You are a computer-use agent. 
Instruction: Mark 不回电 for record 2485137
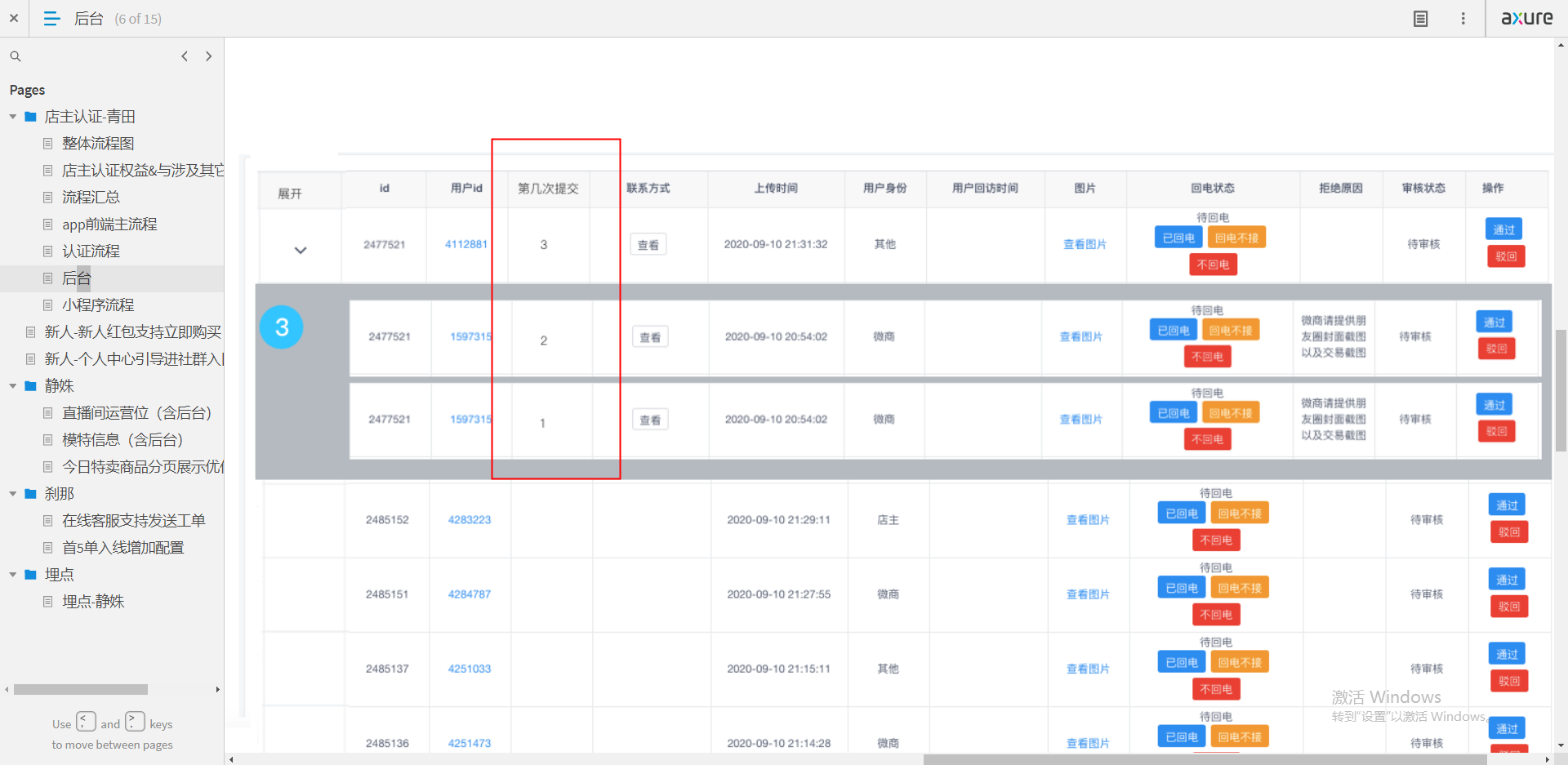pyautogui.click(x=1216, y=689)
